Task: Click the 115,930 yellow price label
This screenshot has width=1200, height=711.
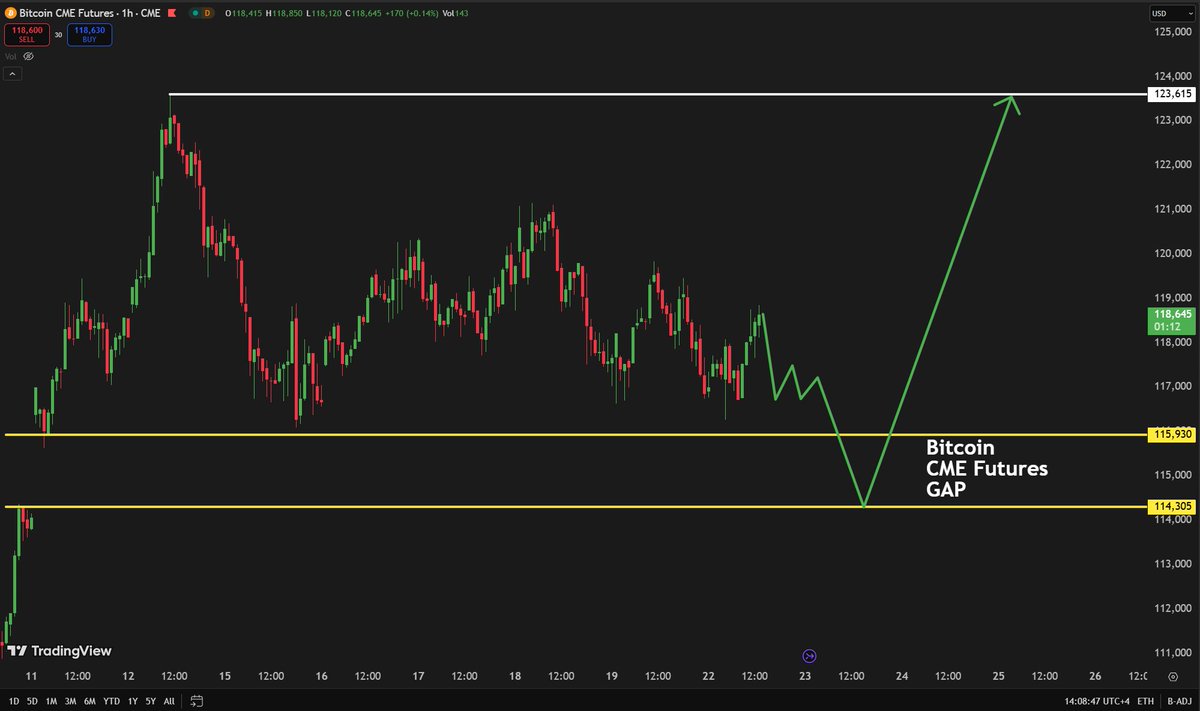Action: pos(1171,435)
